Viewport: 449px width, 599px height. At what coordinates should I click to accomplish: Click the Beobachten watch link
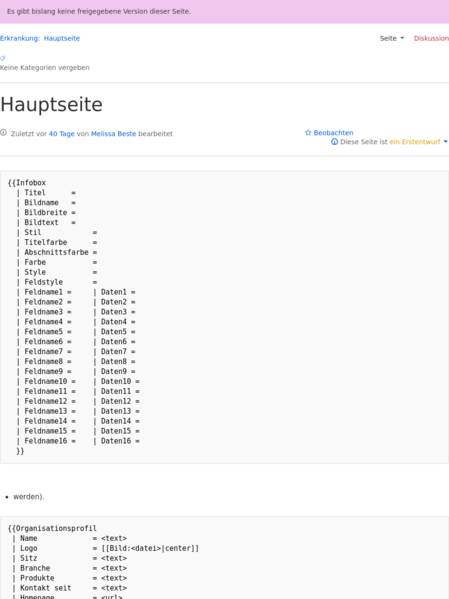333,133
